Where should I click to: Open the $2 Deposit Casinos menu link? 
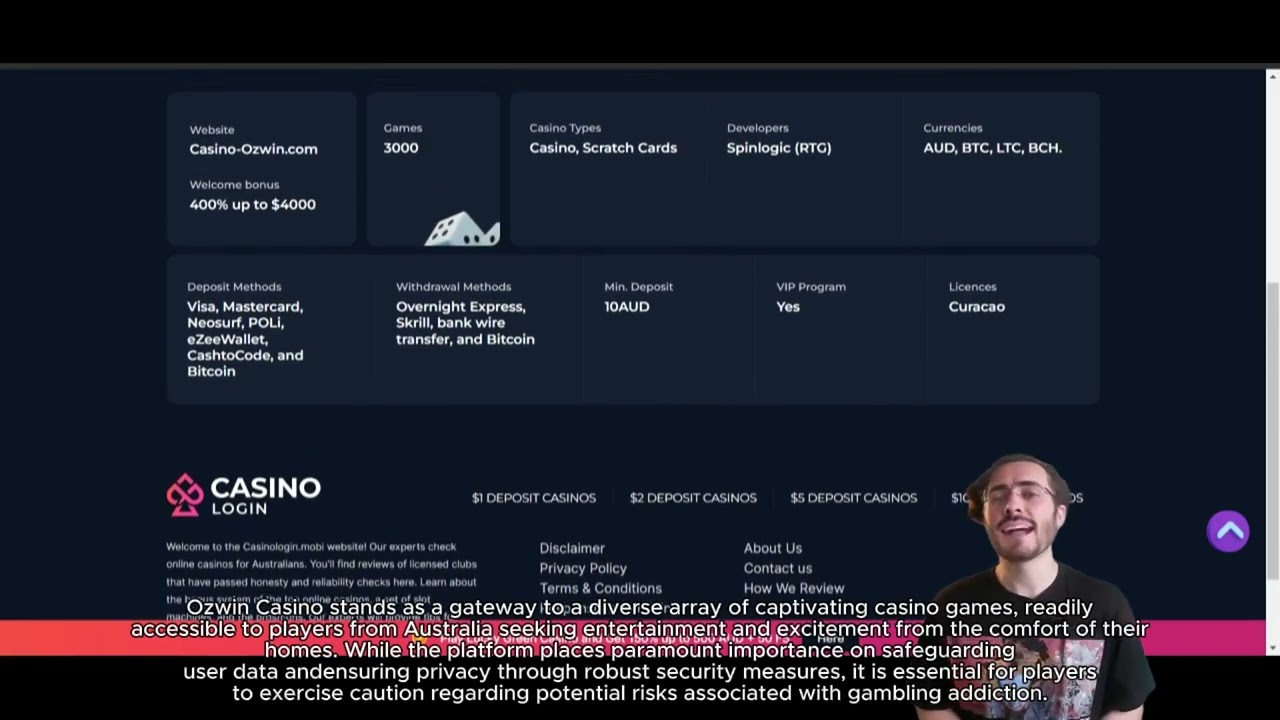tap(693, 497)
